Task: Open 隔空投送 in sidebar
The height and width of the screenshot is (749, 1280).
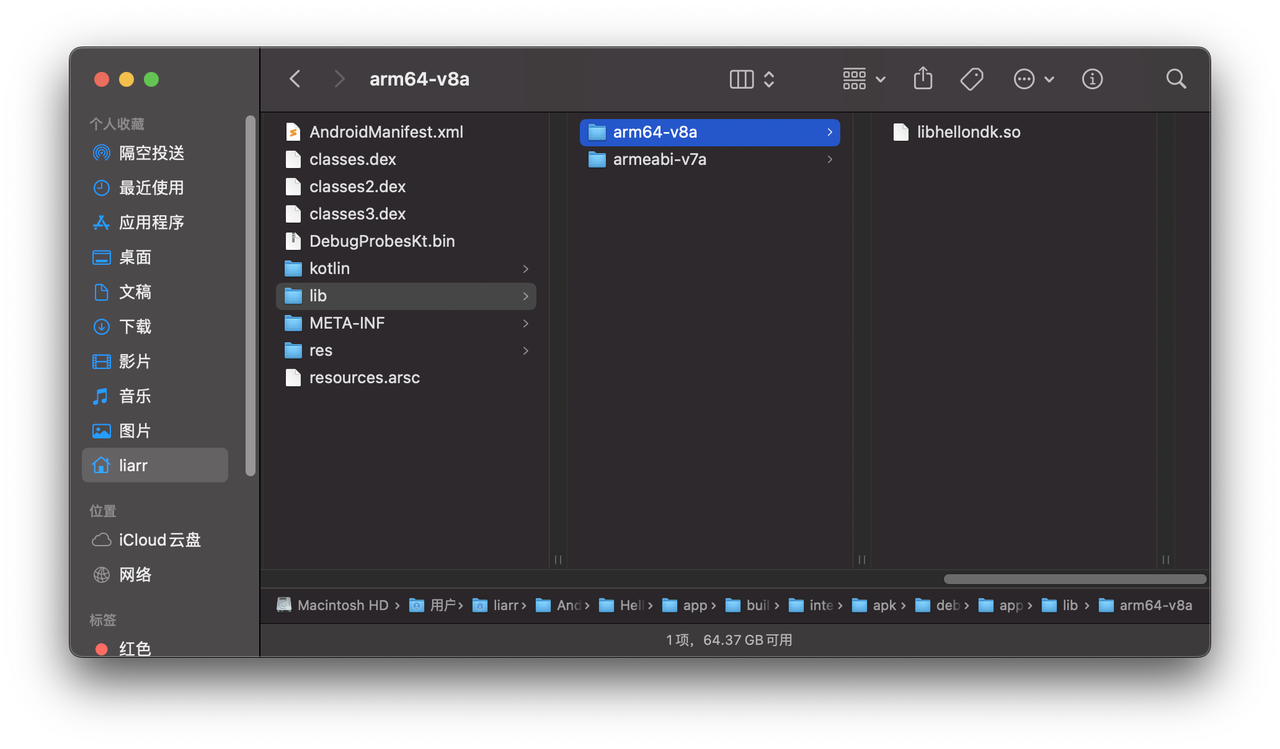Action: click(x=155, y=153)
